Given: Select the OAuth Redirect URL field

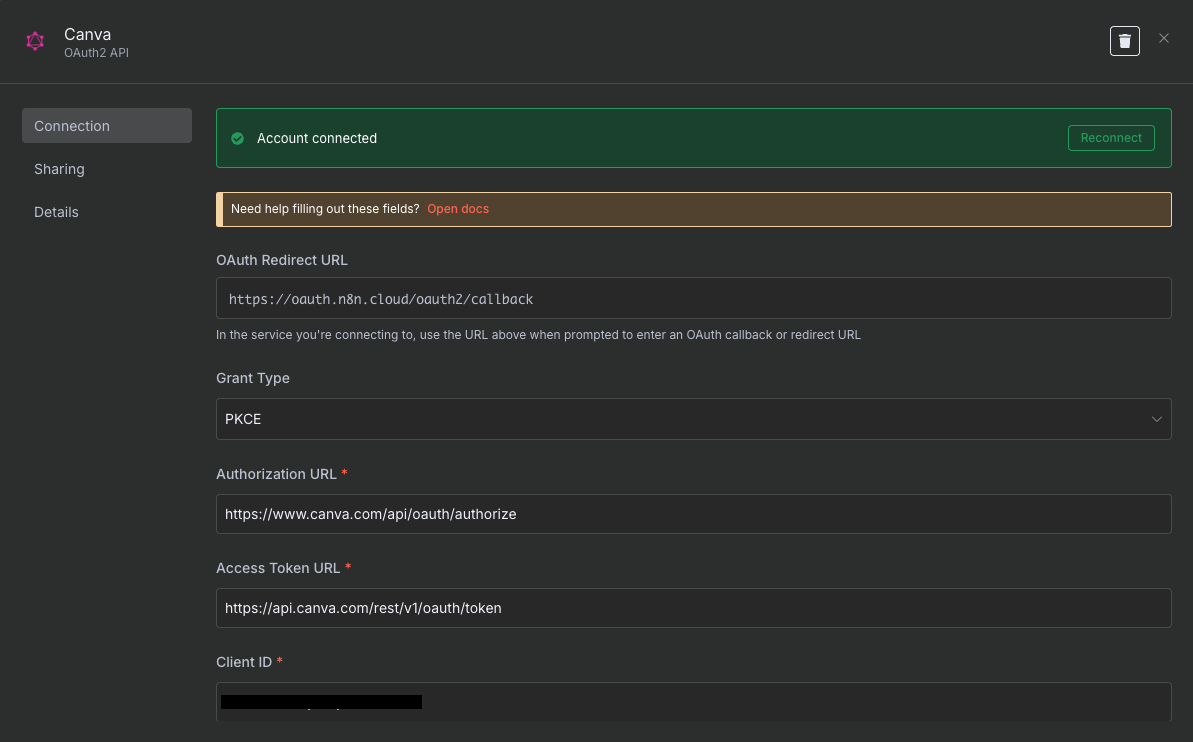Looking at the screenshot, I should click(693, 298).
